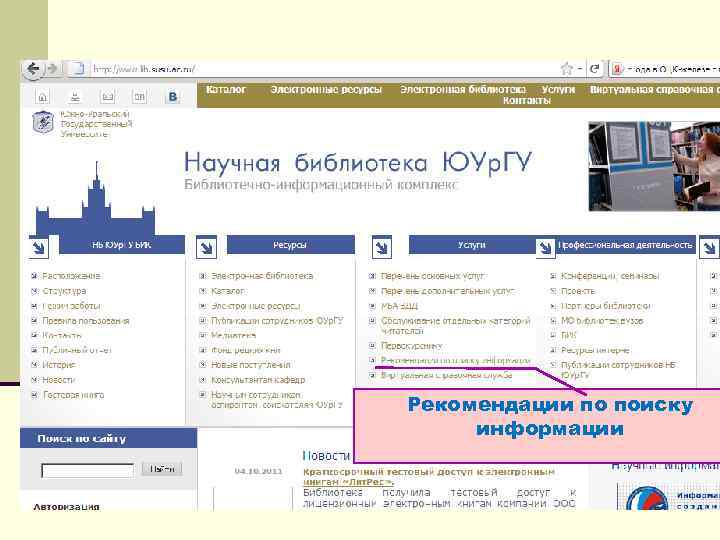
Task: Open the Виртуальная справочная menu item
Action: pos(655,90)
